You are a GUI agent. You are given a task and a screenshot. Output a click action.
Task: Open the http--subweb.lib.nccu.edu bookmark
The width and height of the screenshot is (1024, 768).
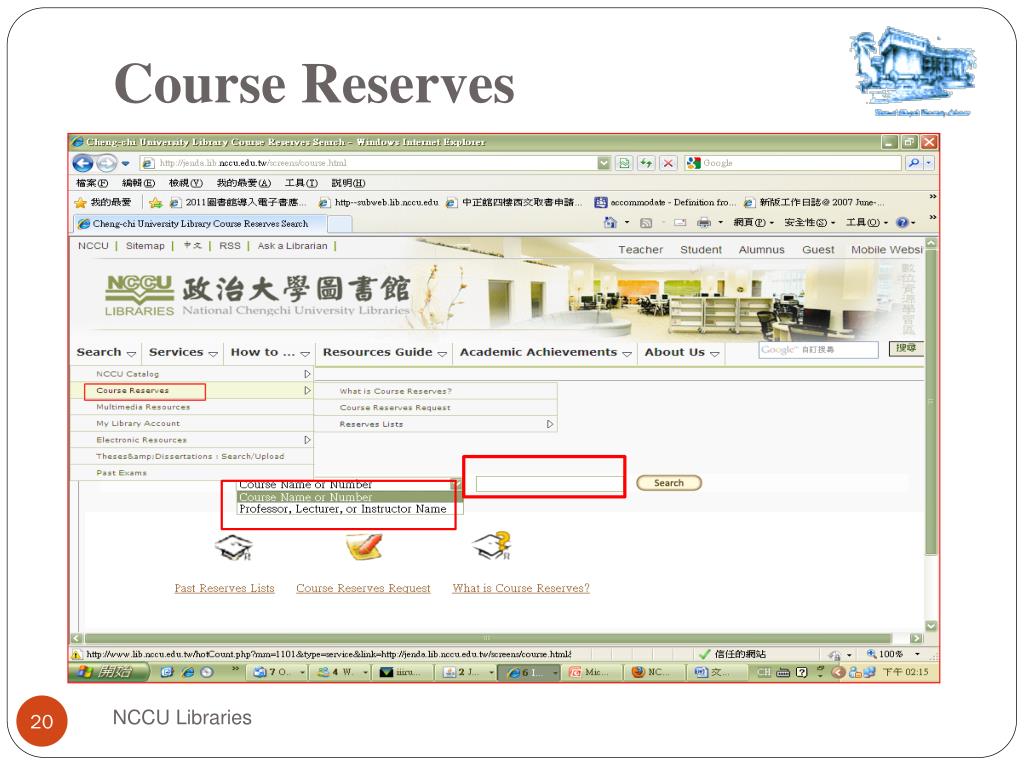(379, 202)
